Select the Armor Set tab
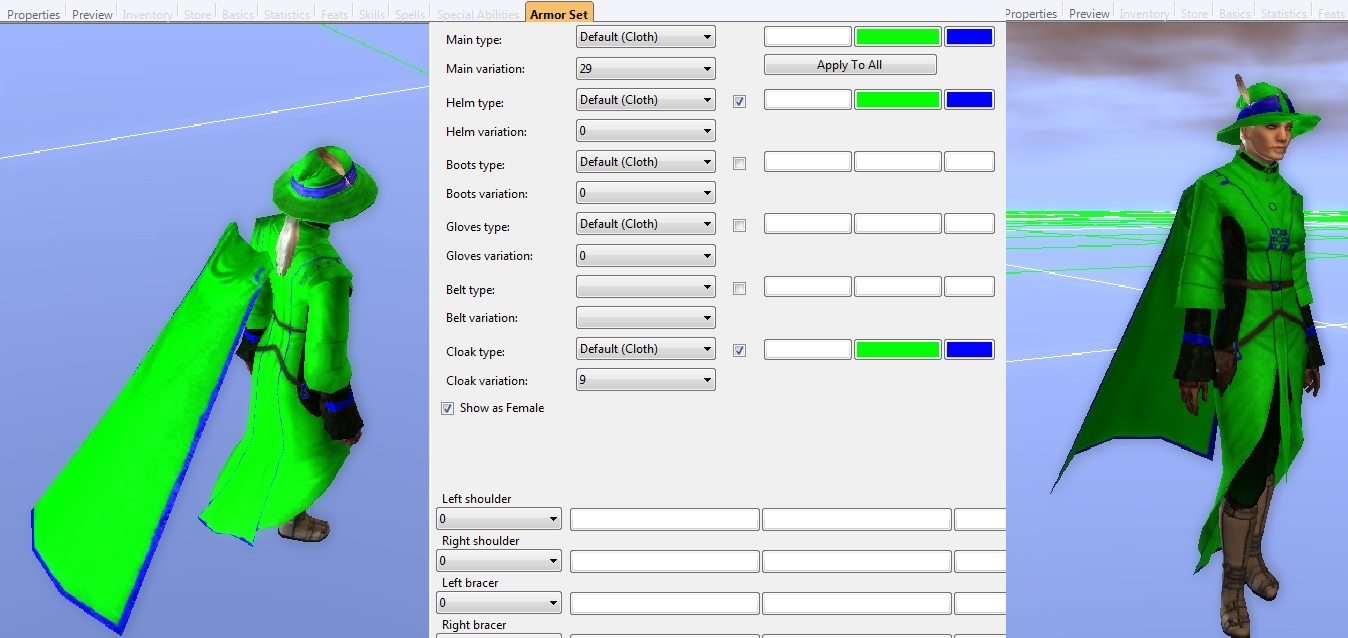 click(559, 14)
